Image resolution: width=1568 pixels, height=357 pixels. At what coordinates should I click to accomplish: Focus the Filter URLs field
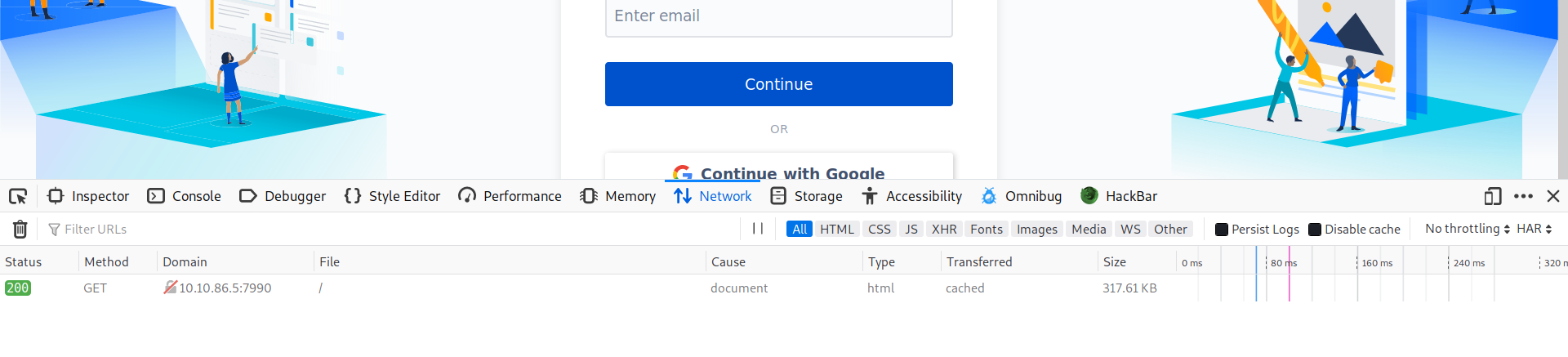tap(392, 230)
